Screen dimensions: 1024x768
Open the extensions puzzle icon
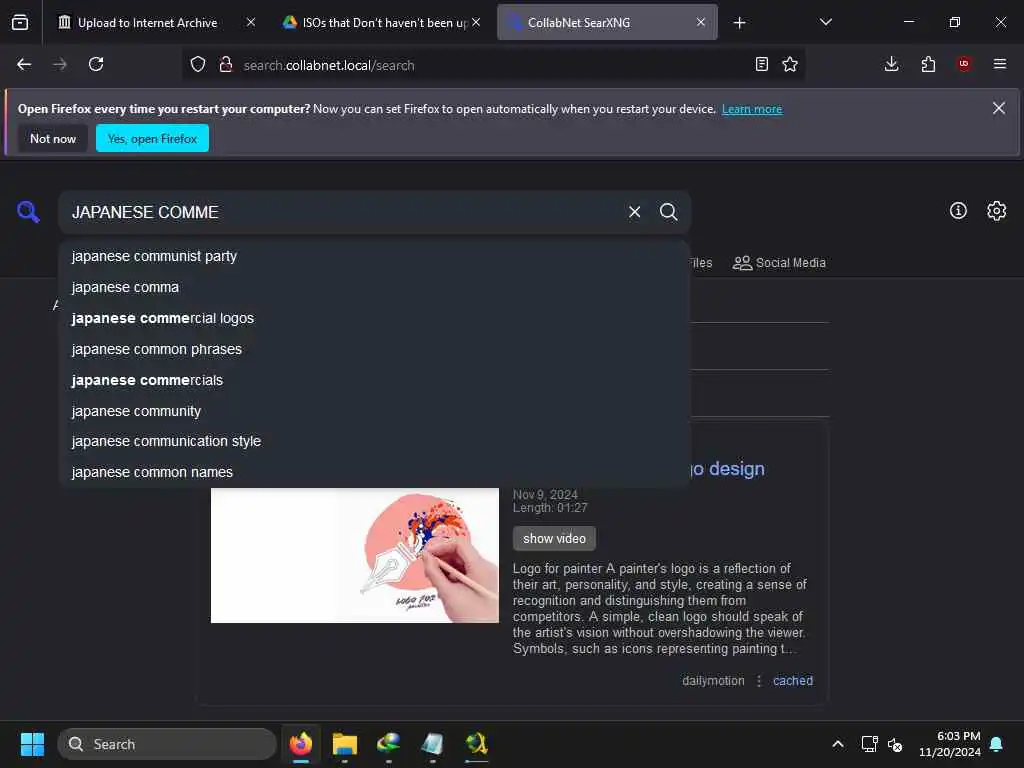pos(928,64)
